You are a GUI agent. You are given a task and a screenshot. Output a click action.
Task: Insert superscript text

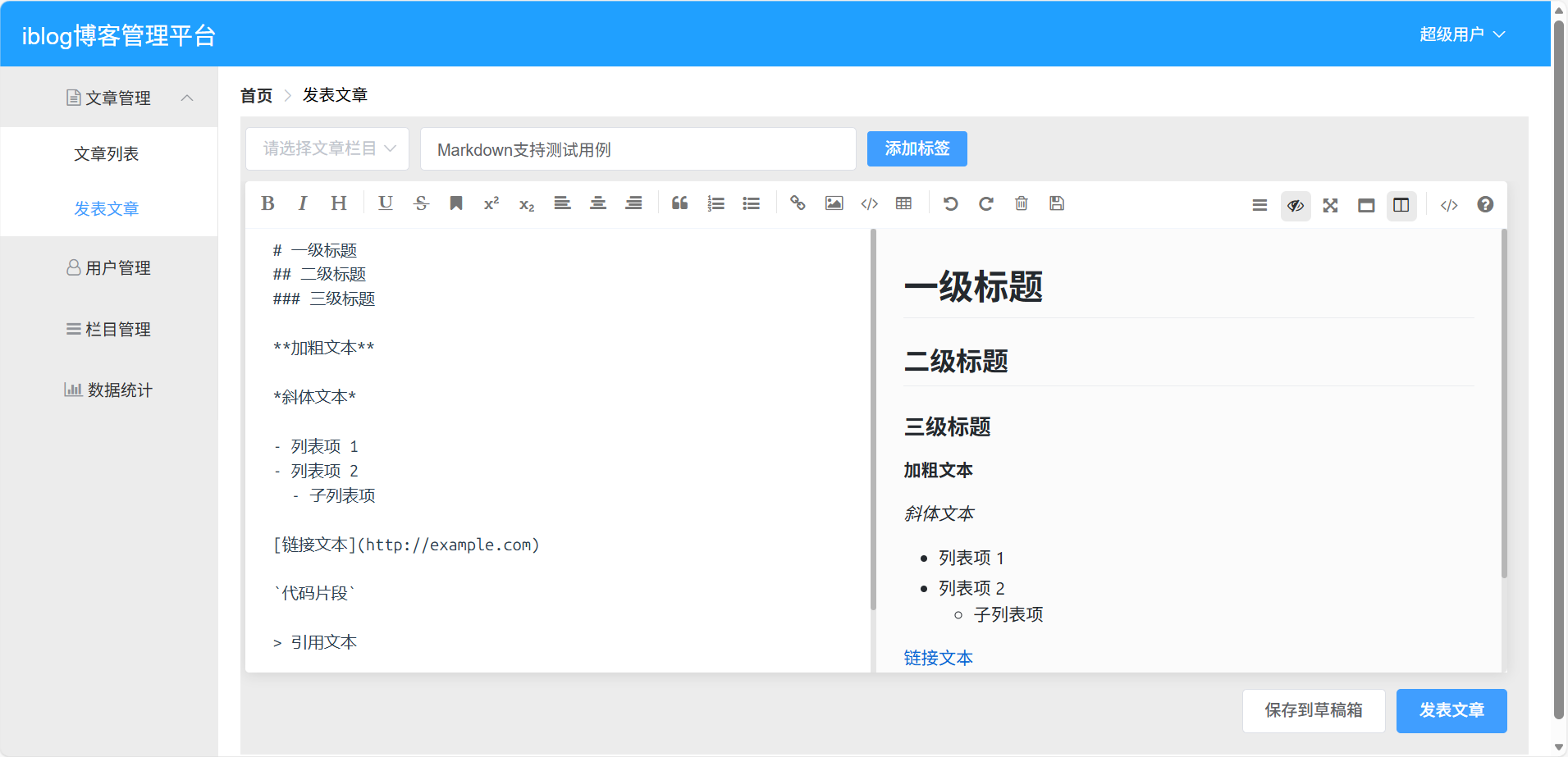491,203
